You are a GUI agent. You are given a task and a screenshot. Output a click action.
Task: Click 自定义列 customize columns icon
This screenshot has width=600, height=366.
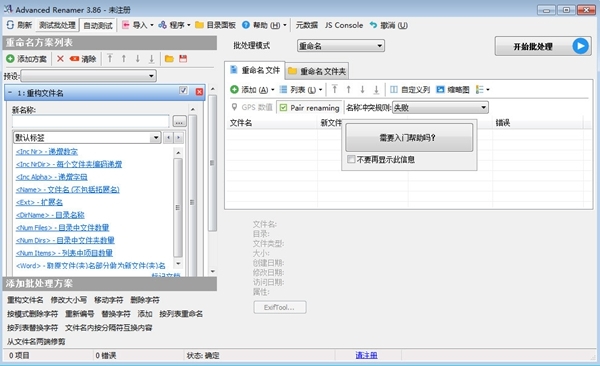(x=394, y=90)
